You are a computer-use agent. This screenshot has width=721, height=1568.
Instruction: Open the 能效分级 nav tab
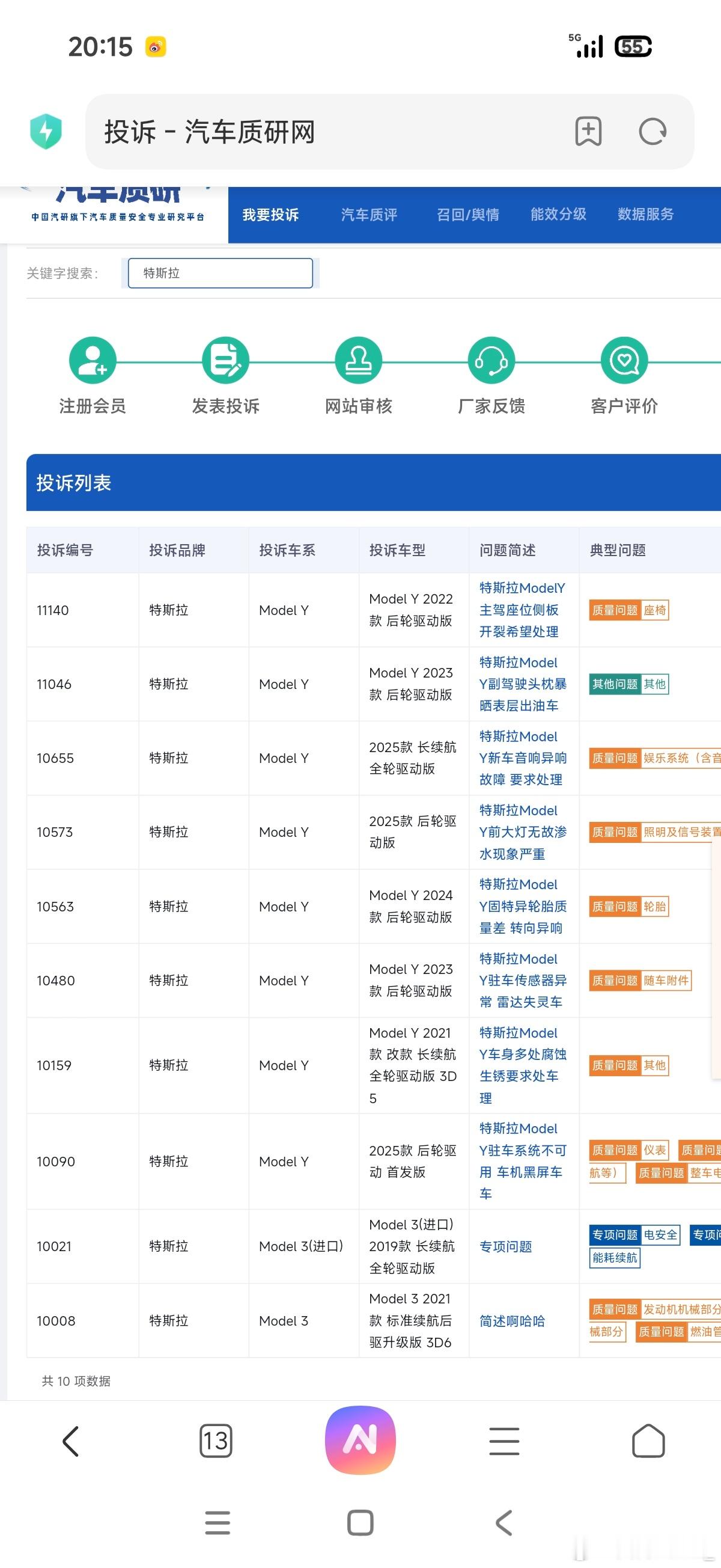click(559, 214)
